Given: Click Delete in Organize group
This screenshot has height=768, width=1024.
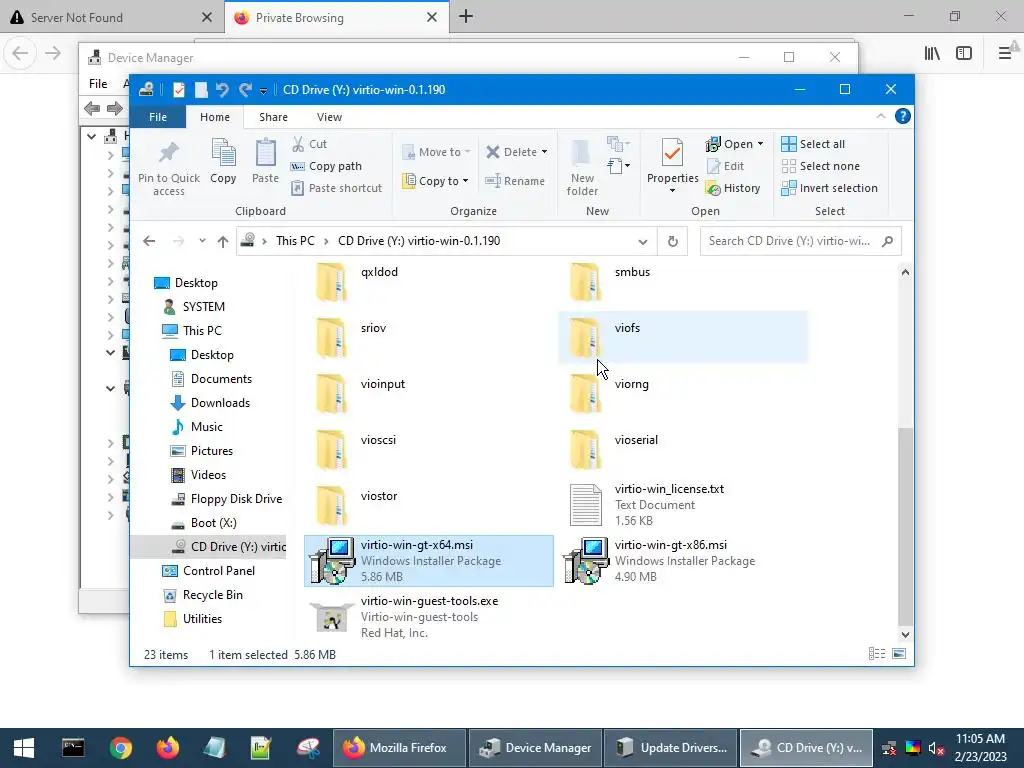Looking at the screenshot, I should (517, 152).
